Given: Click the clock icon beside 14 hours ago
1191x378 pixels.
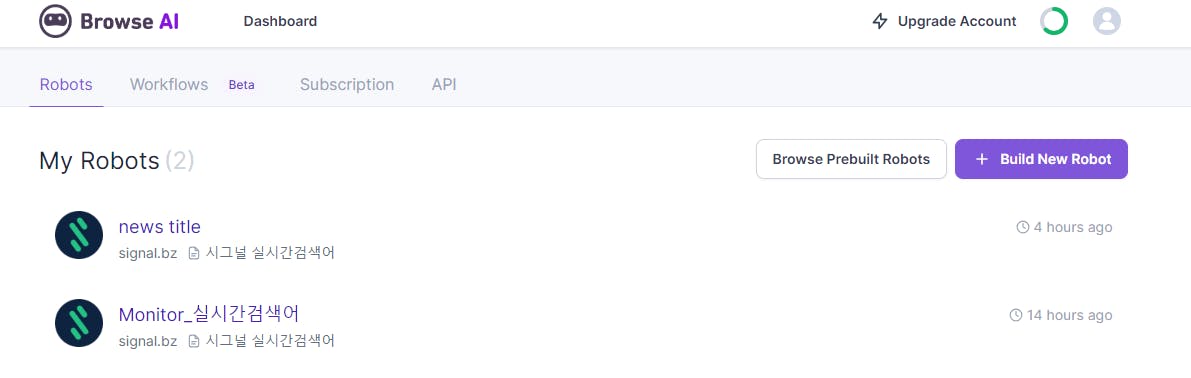Looking at the screenshot, I should tap(1016, 315).
